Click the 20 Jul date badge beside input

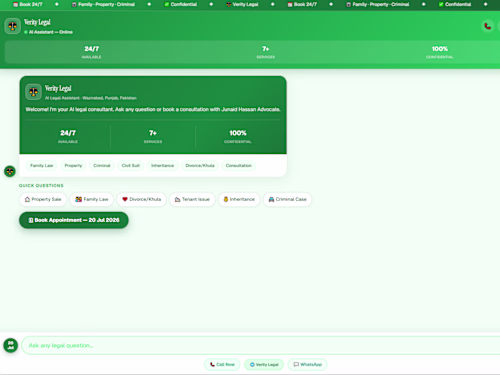point(11,345)
